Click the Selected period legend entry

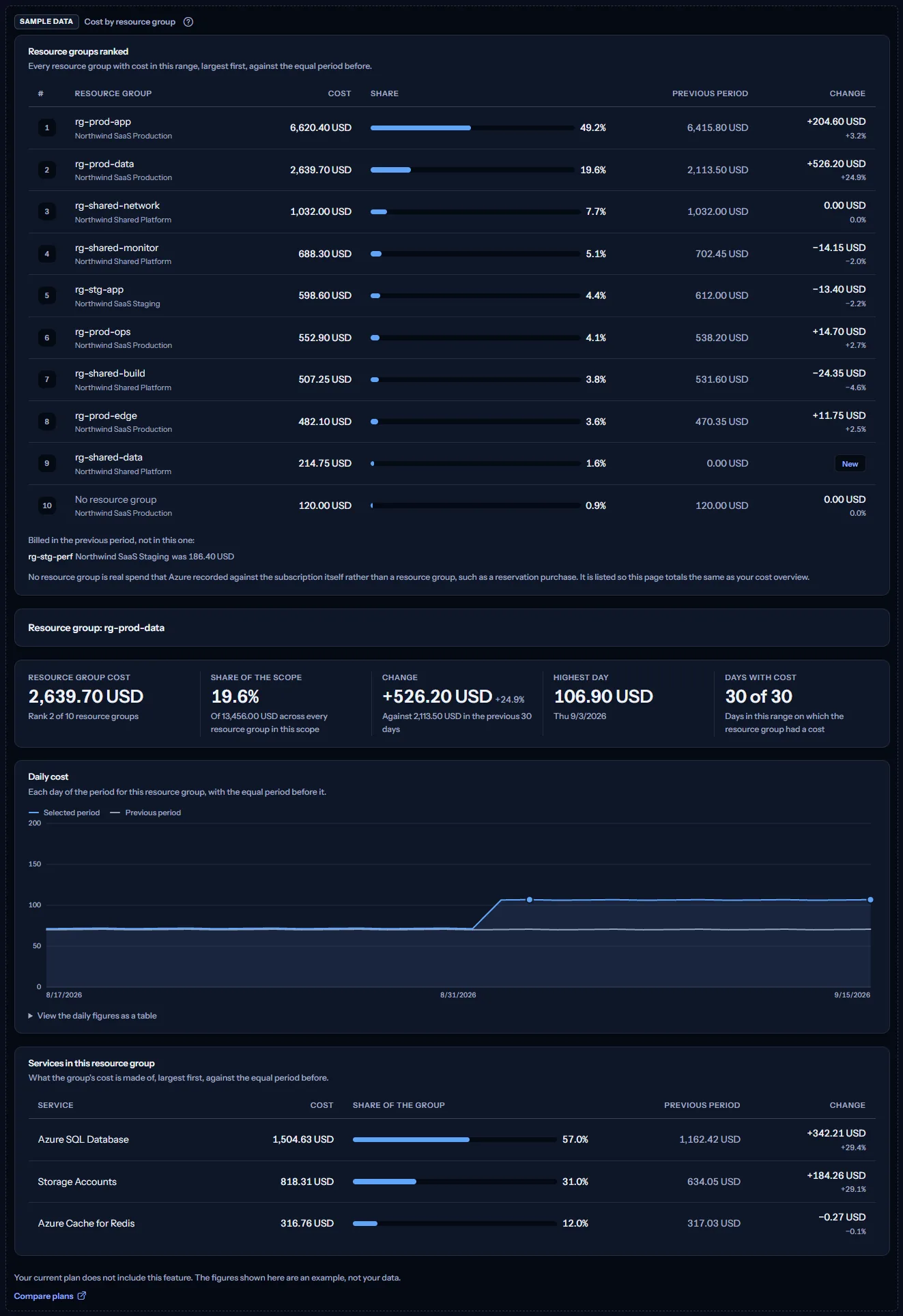pyautogui.click(x=64, y=813)
